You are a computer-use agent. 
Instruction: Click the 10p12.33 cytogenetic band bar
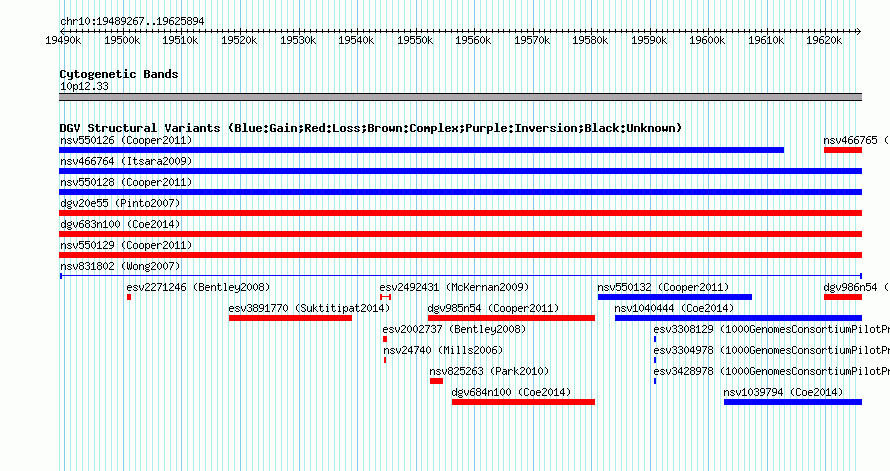pyautogui.click(x=460, y=97)
